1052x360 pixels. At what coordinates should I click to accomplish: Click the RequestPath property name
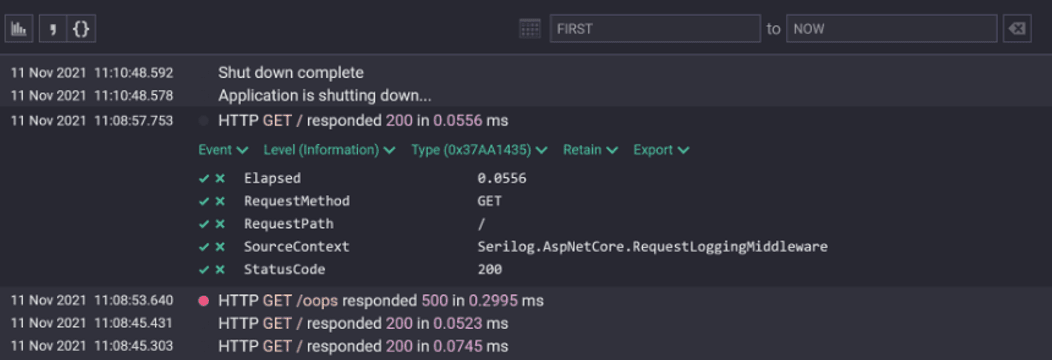coord(288,225)
